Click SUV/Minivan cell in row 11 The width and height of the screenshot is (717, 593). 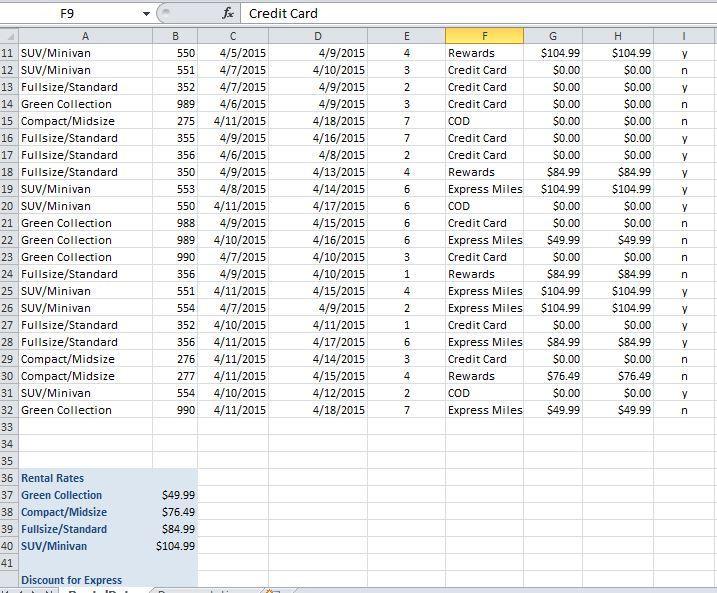pyautogui.click(x=86, y=53)
